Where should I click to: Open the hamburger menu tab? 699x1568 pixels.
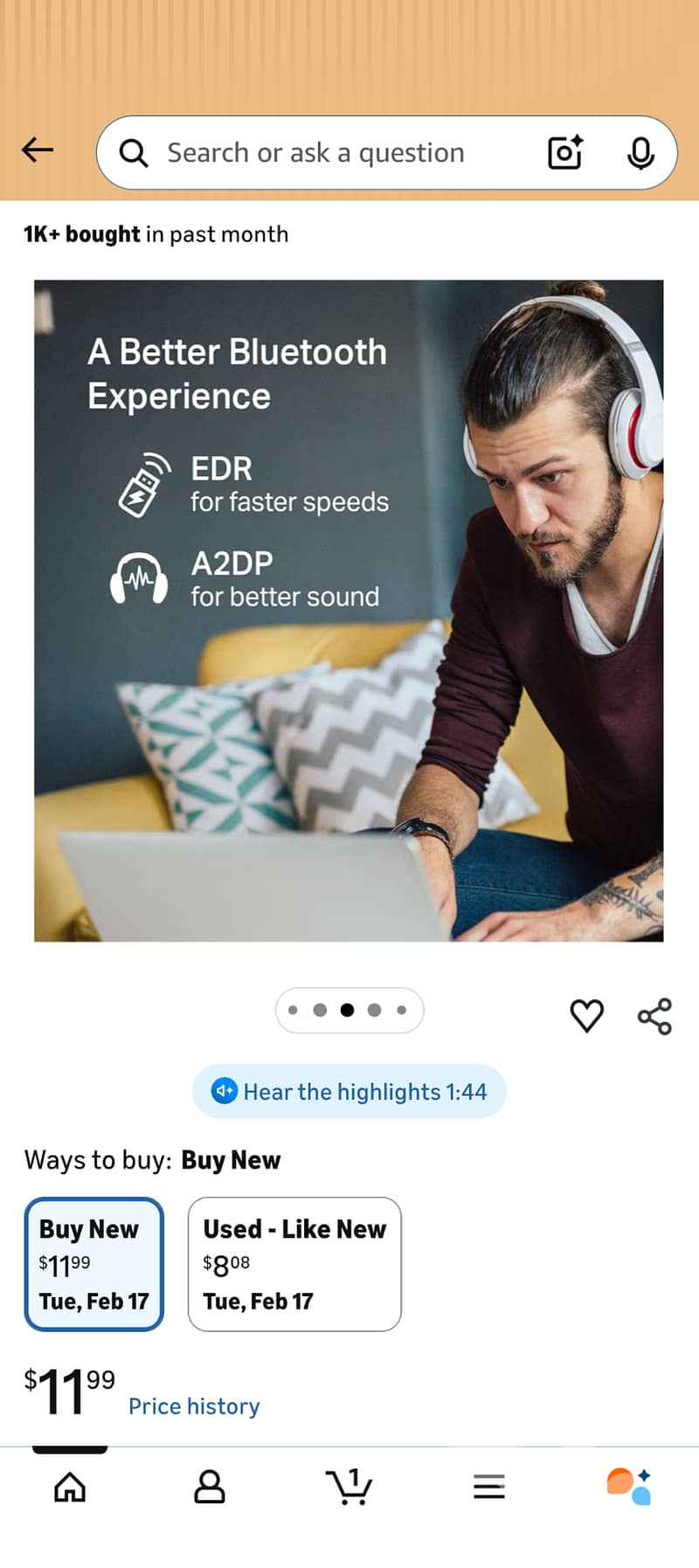coord(489,1486)
